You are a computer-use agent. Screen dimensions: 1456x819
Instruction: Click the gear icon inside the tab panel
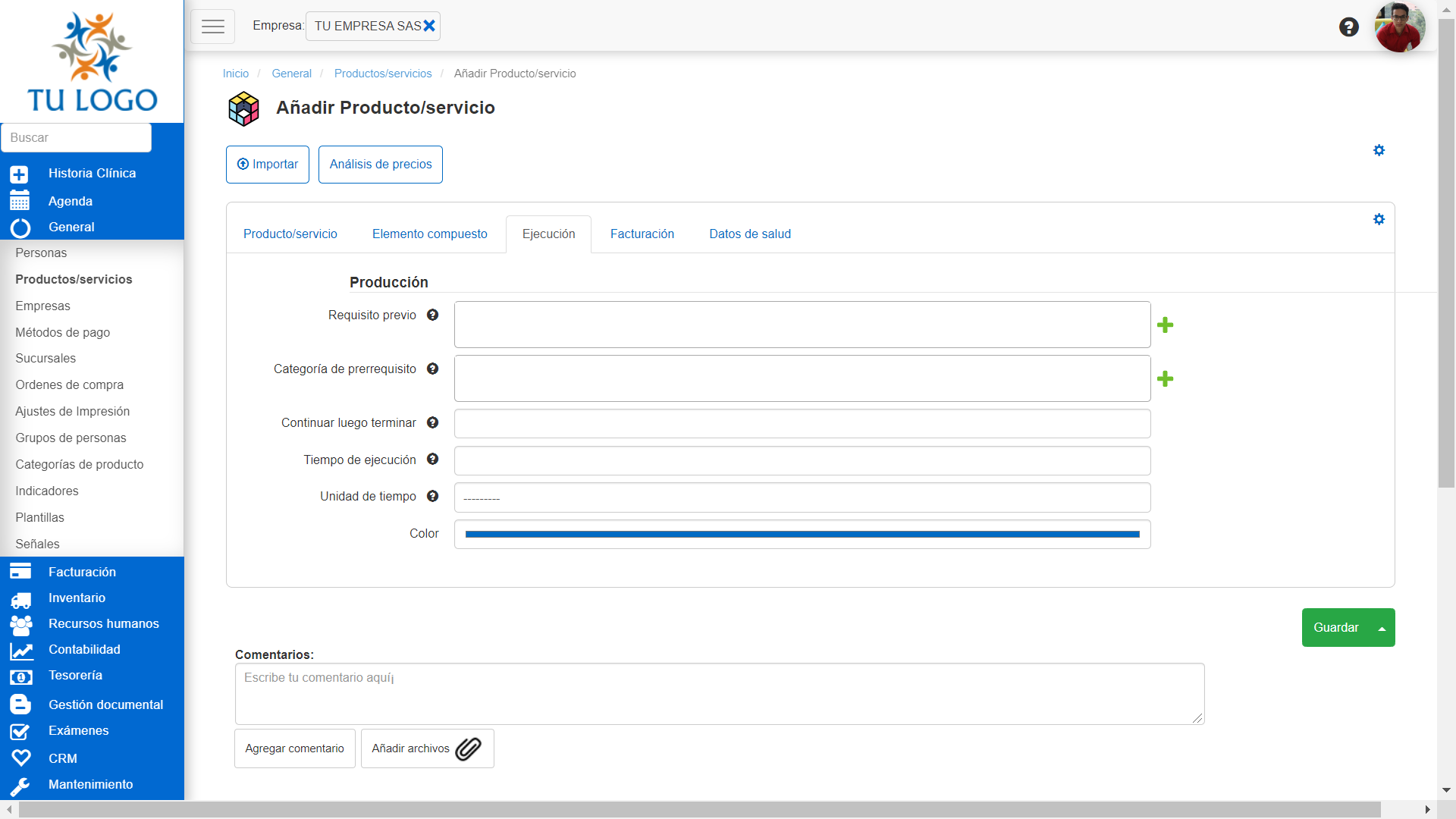click(1379, 219)
